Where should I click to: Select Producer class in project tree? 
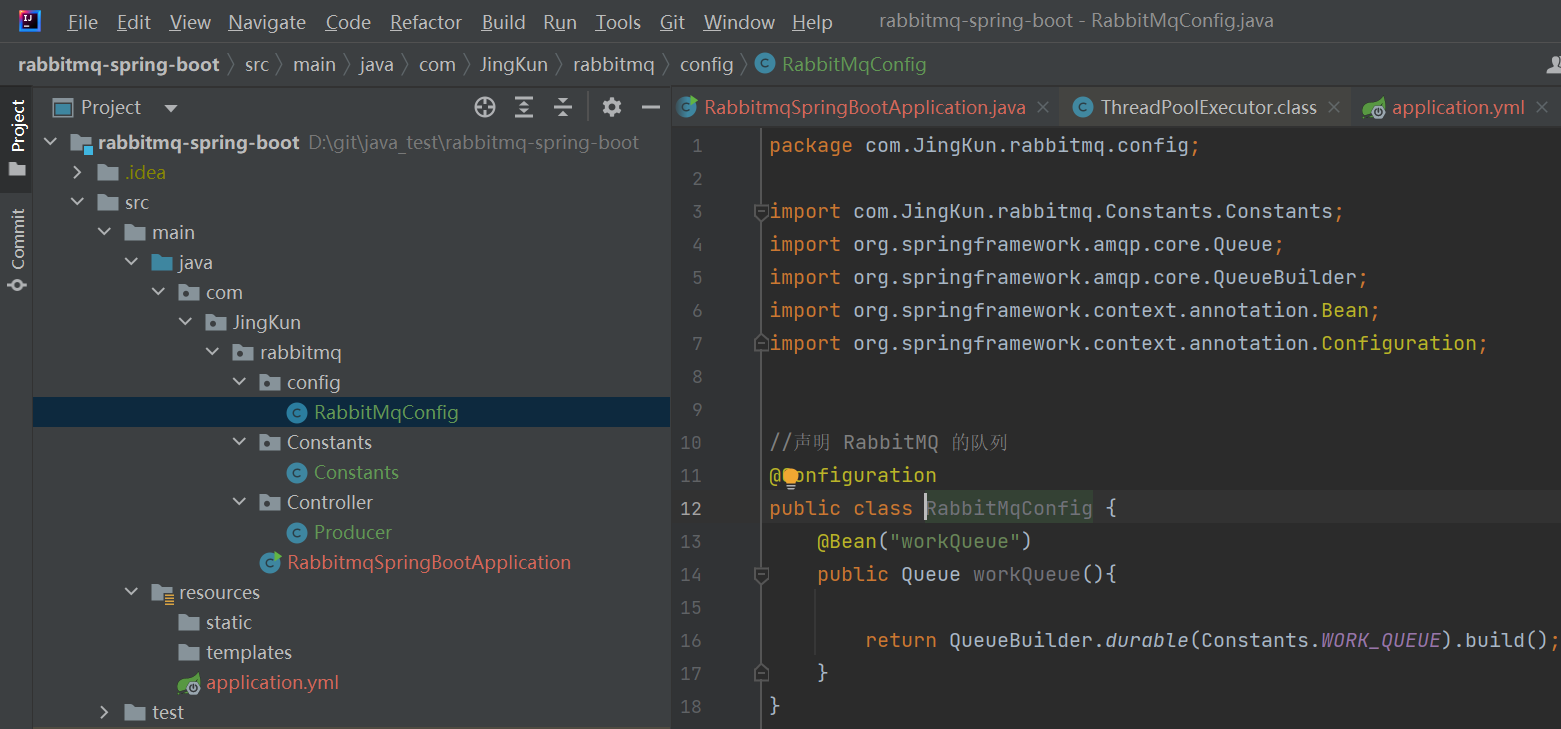[352, 532]
